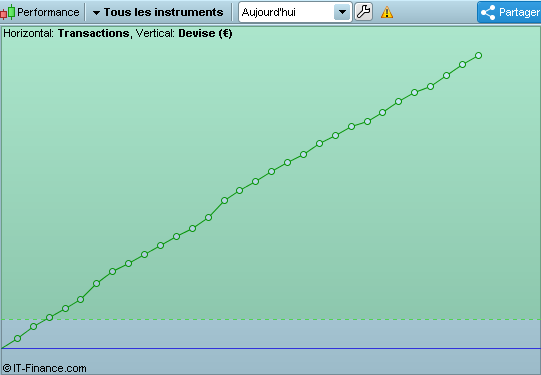Select the first data point on curve

(18, 338)
